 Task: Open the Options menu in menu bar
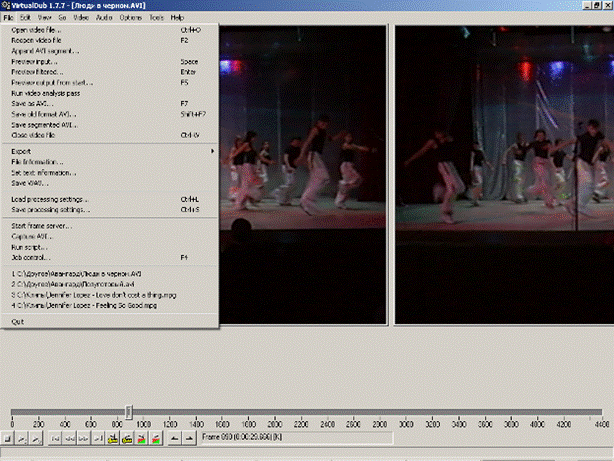click(x=130, y=18)
